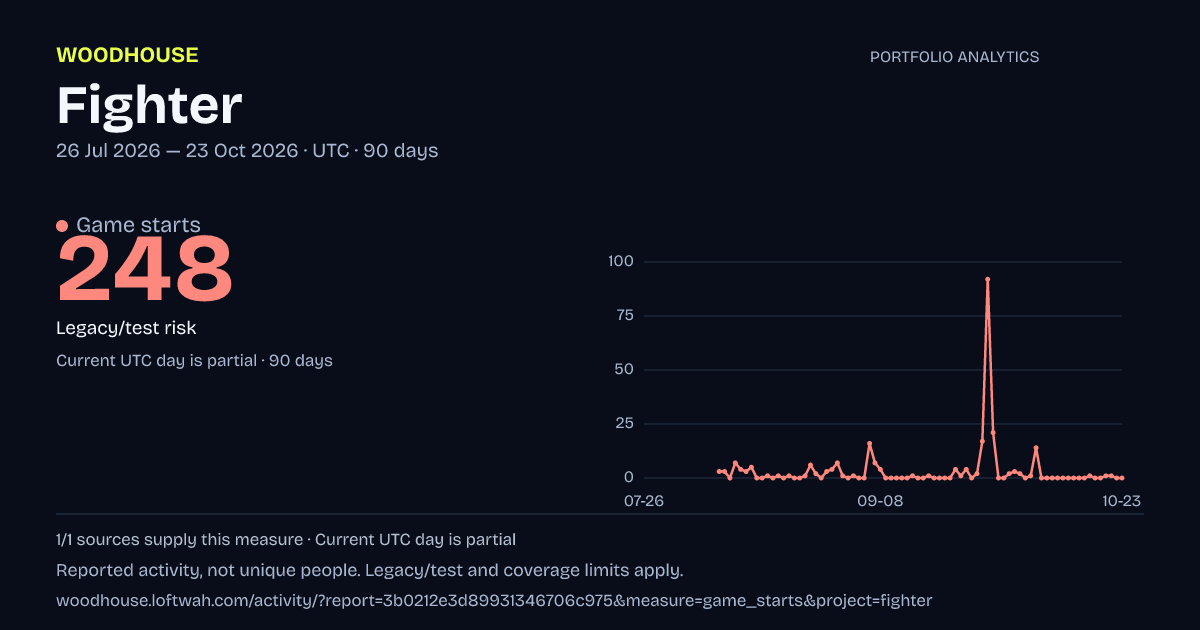Click the 10-23 x-axis date label

click(1122, 501)
